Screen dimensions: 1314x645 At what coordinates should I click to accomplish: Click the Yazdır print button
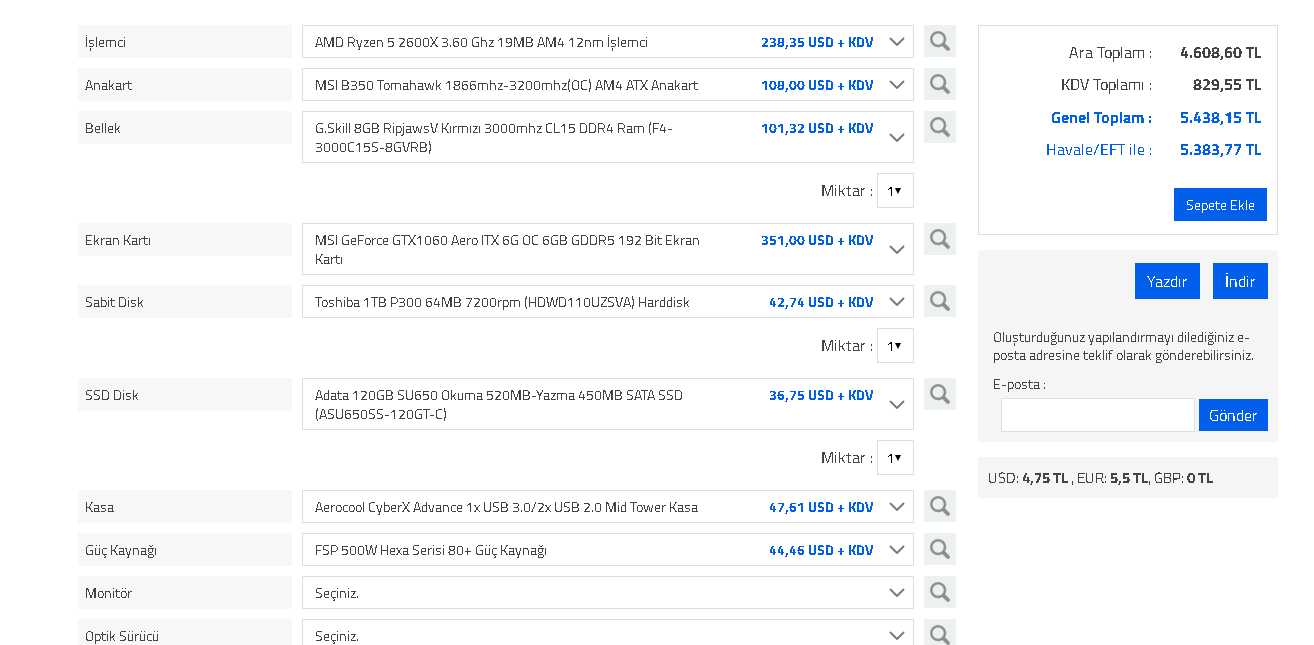[1167, 281]
